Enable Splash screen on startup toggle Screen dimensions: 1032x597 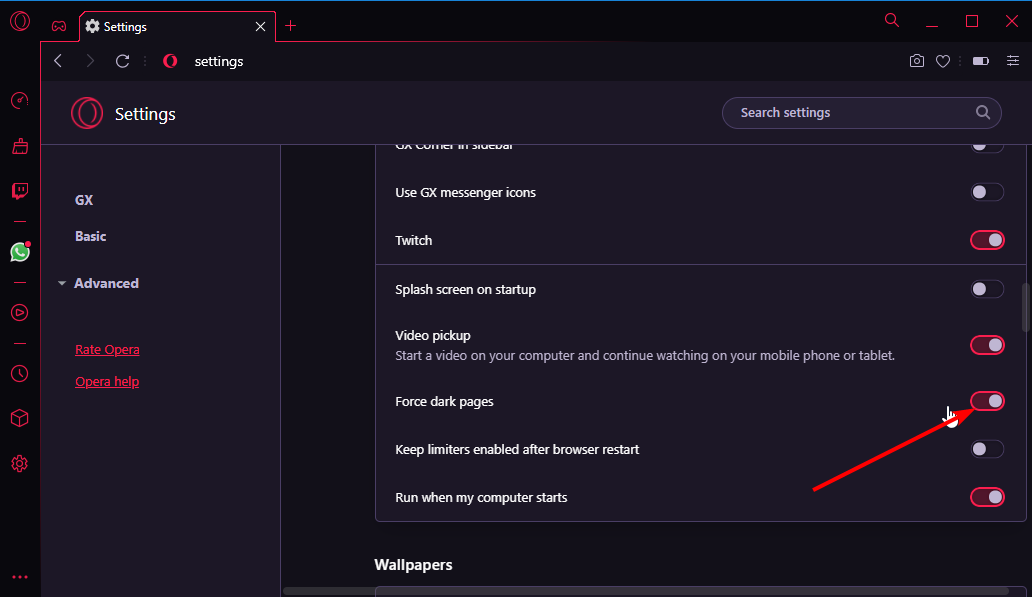click(987, 289)
